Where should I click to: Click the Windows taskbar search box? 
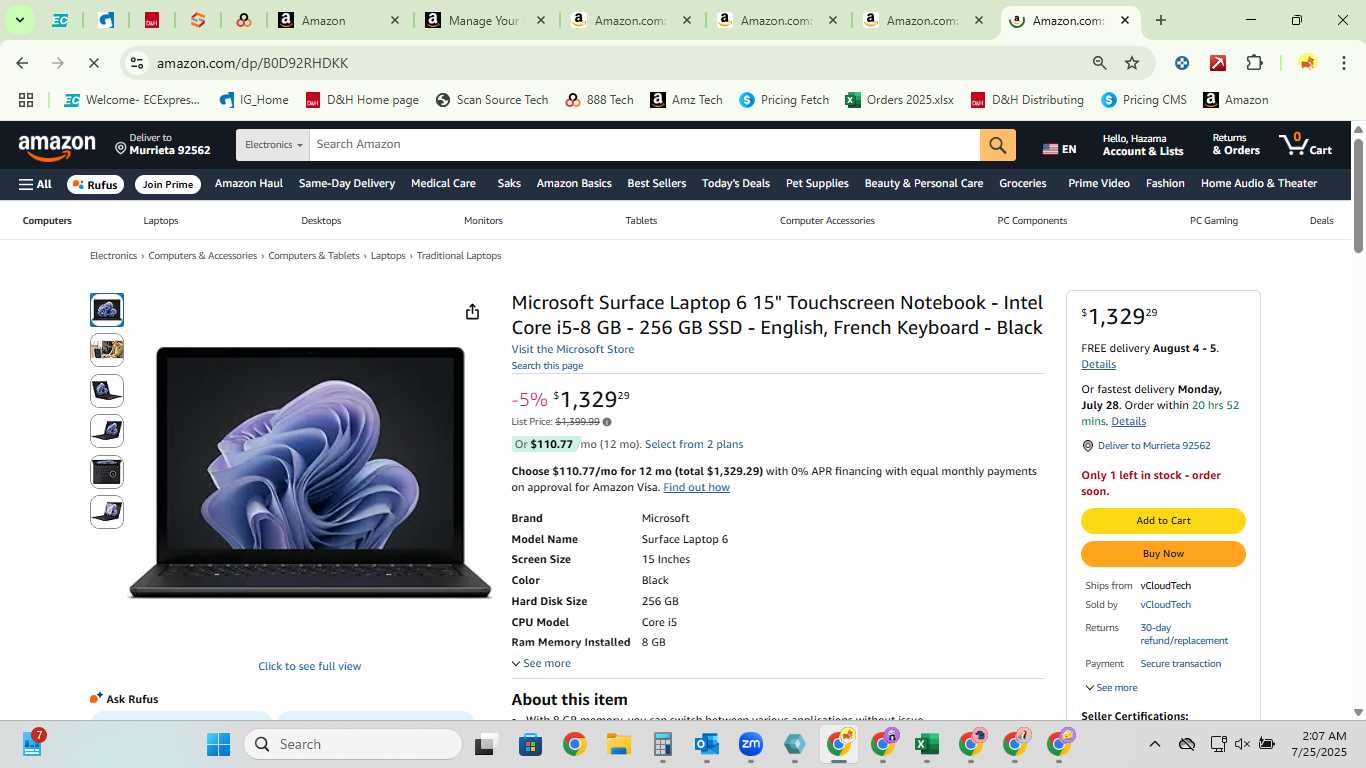353,744
